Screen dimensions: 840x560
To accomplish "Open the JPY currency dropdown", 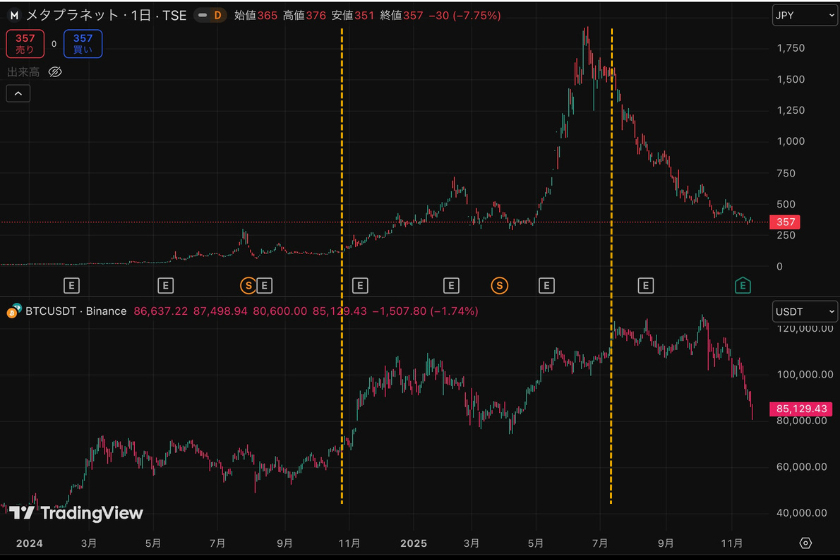I will 805,15.
